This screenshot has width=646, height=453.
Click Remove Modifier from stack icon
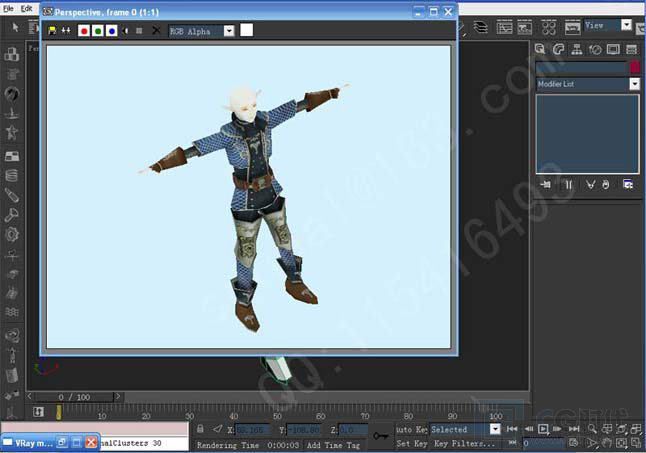click(605, 184)
